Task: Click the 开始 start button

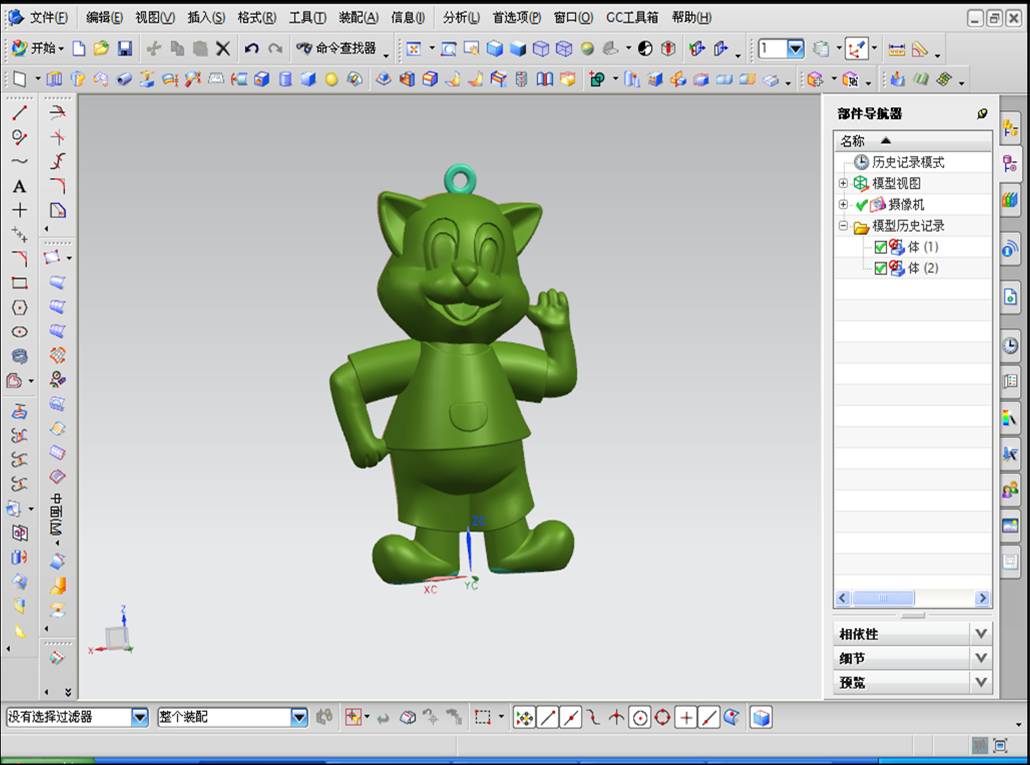Action: point(38,48)
